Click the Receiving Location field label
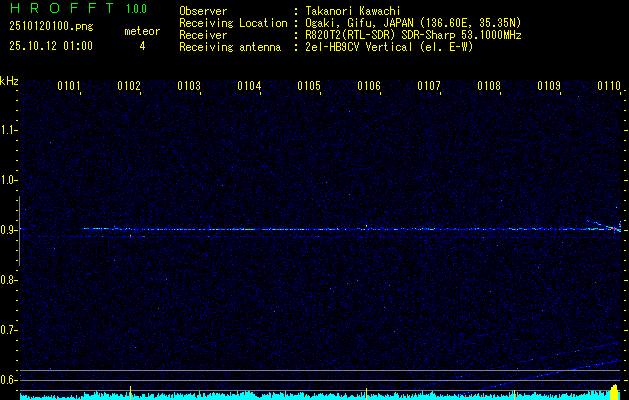This screenshot has height=400, width=629. click(233, 23)
